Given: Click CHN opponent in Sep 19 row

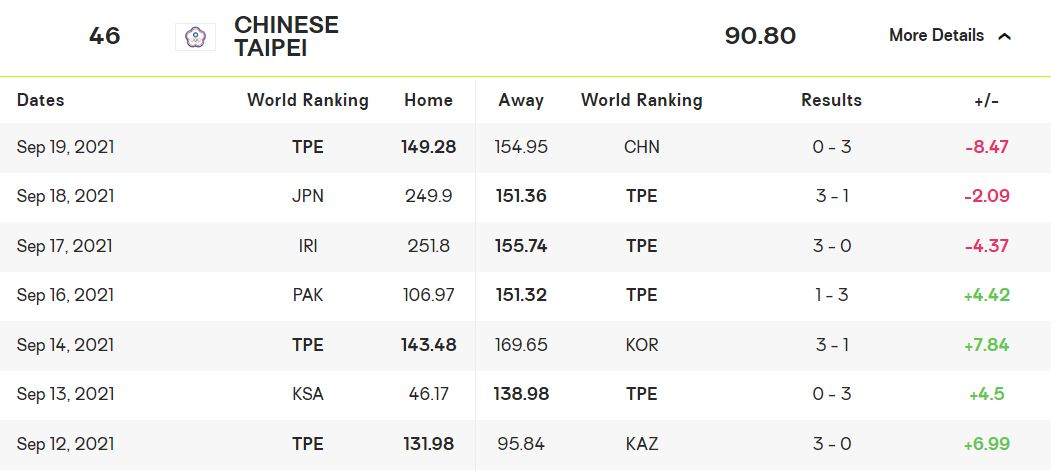Looking at the screenshot, I should point(641,147).
